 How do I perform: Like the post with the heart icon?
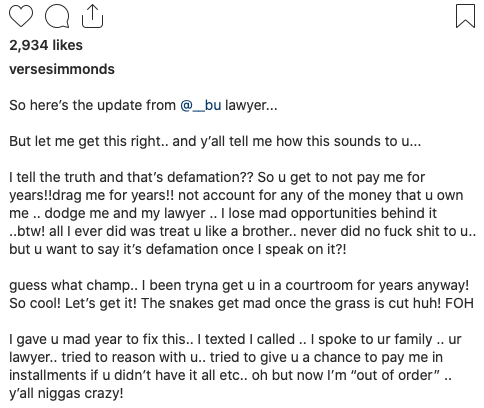click(21, 16)
